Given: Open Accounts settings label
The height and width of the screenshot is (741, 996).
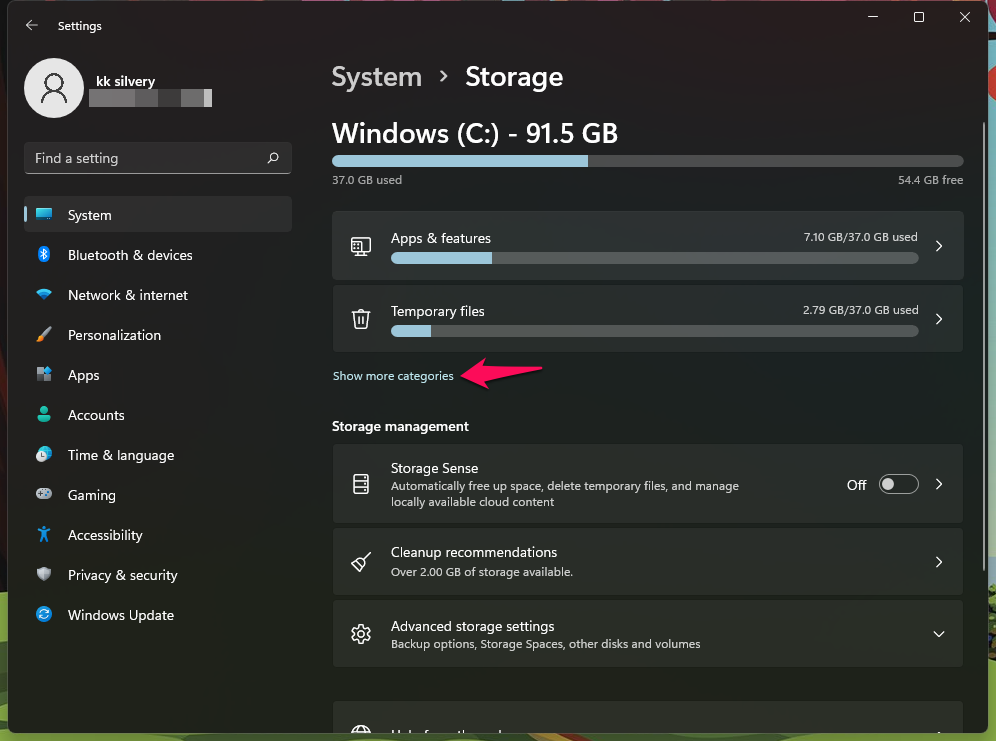Looking at the screenshot, I should click(x=96, y=415).
